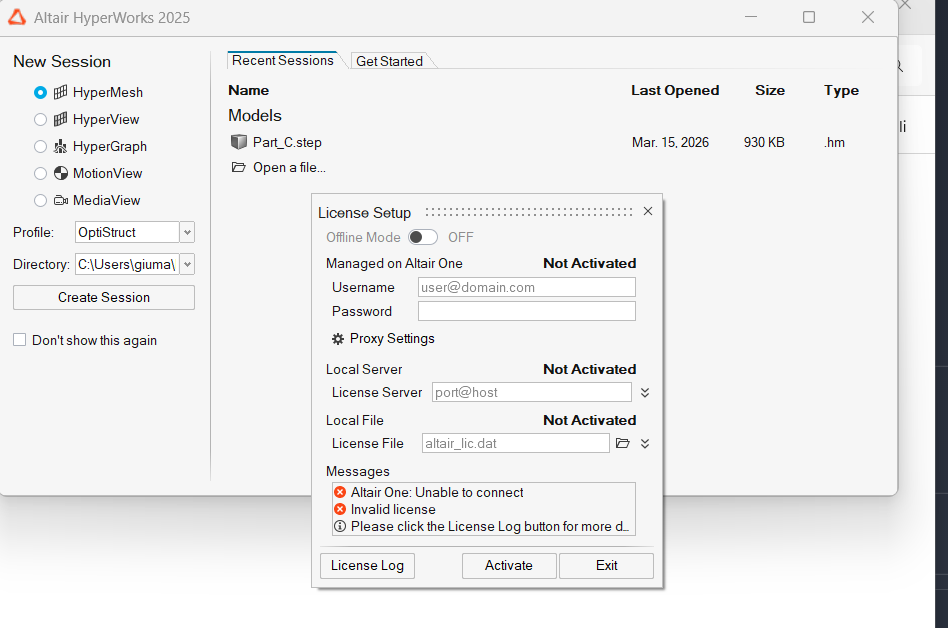Click the License File input field
The height and width of the screenshot is (628, 948).
tap(516, 443)
